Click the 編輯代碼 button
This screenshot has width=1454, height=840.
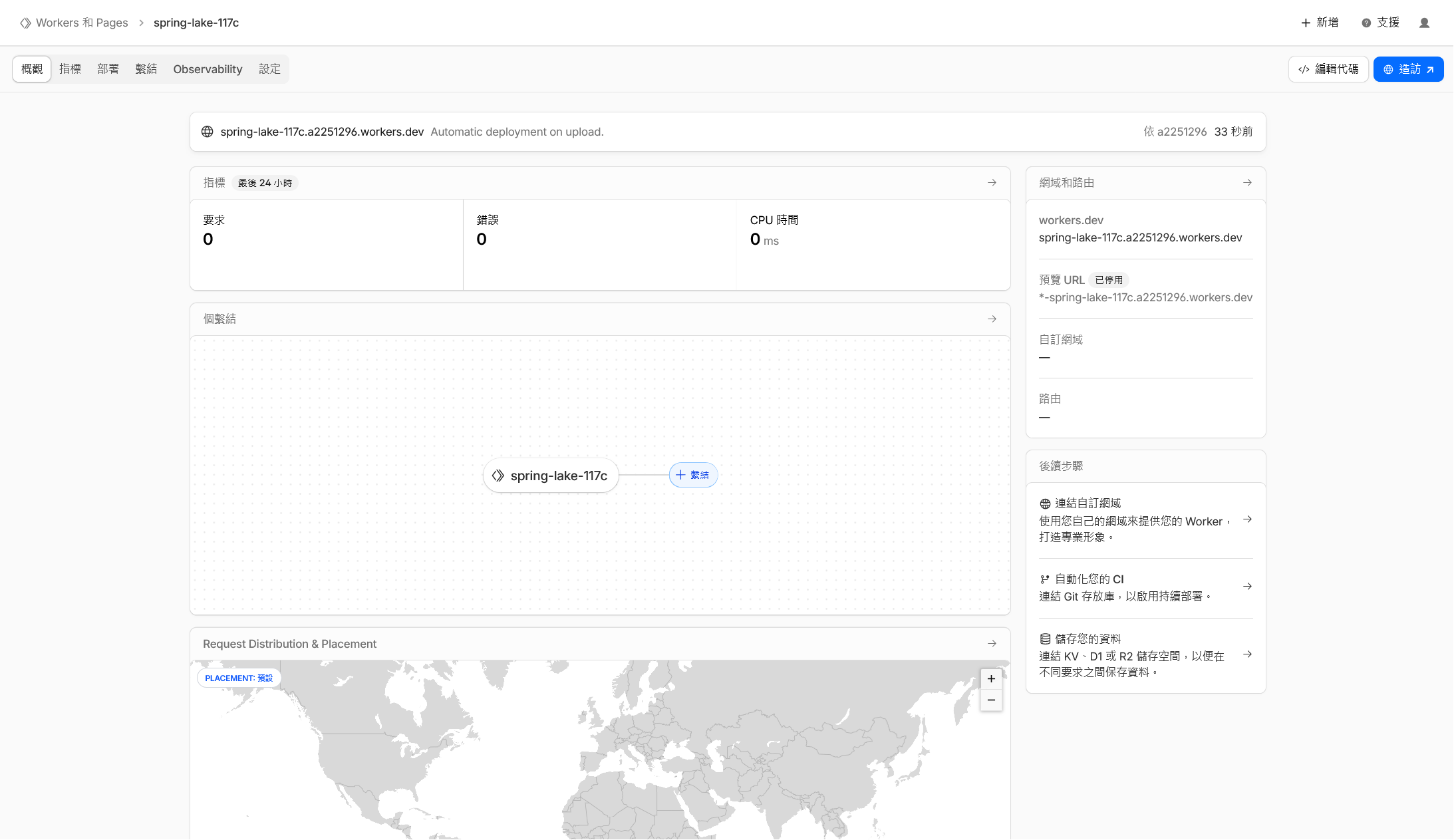1328,69
